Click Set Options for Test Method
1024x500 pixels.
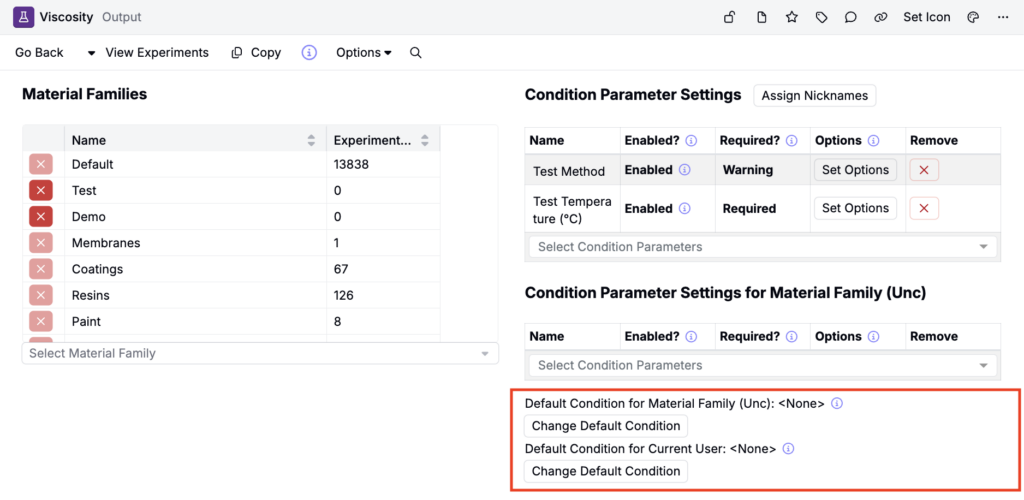coord(855,170)
